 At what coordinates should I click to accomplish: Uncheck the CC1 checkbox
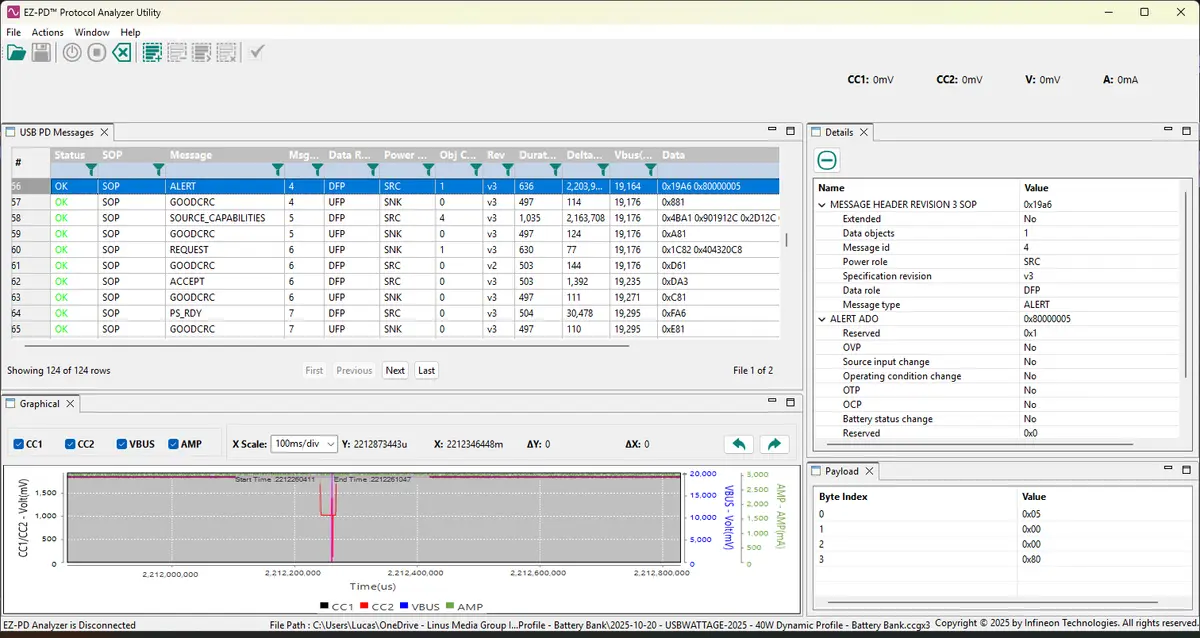pyautogui.click(x=20, y=444)
